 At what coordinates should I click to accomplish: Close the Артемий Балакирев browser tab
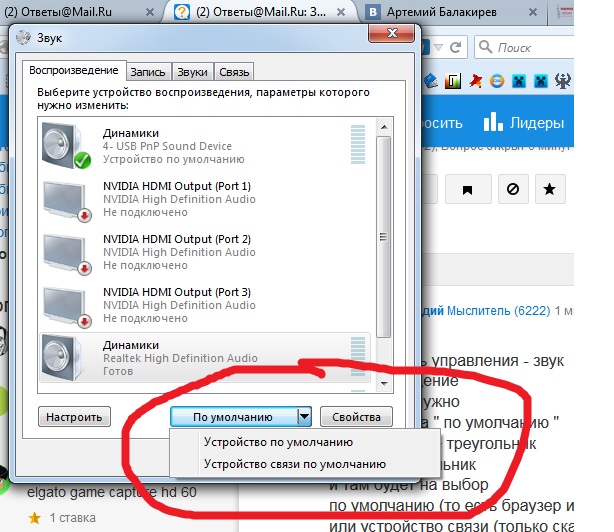pyautogui.click(x=533, y=12)
